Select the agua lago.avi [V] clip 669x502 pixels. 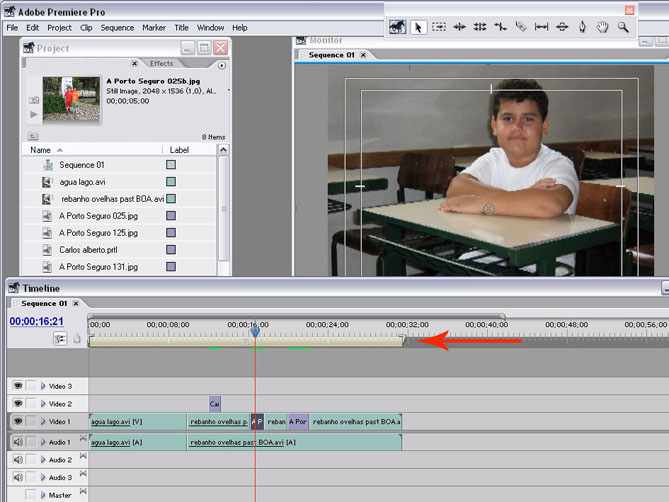[137, 422]
